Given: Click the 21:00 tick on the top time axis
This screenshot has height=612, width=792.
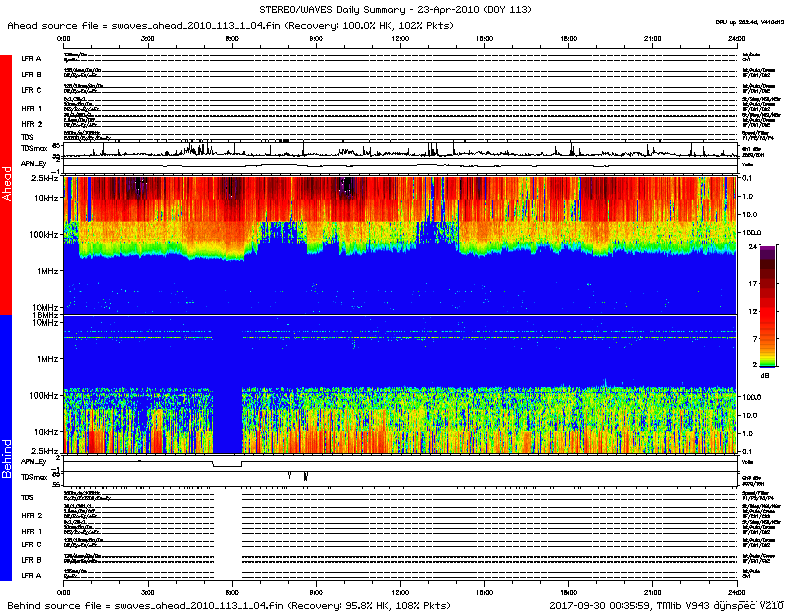Looking at the screenshot, I should point(654,37).
